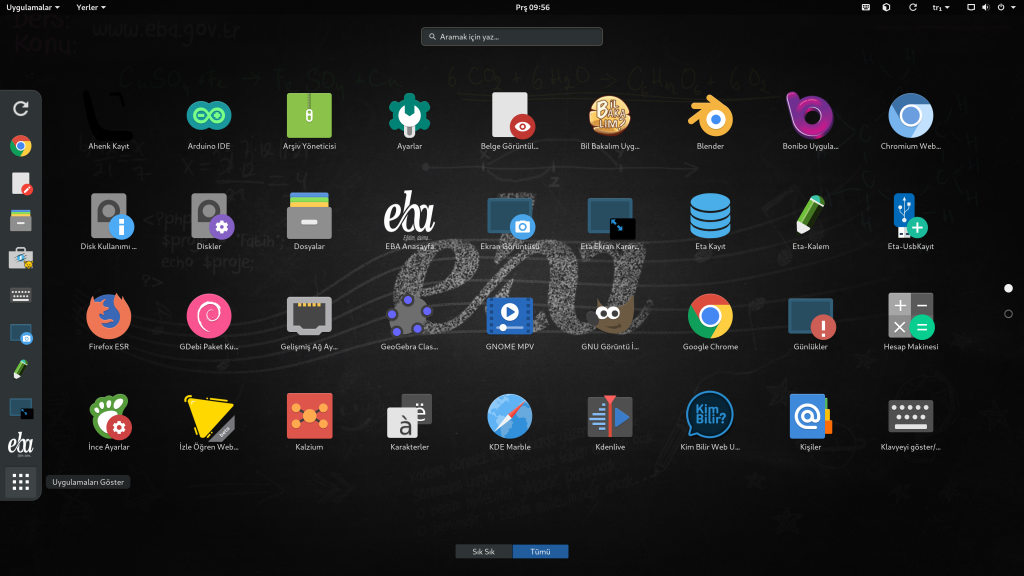Open the Günlükler logs app
The width and height of the screenshot is (1024, 576).
coord(810,322)
